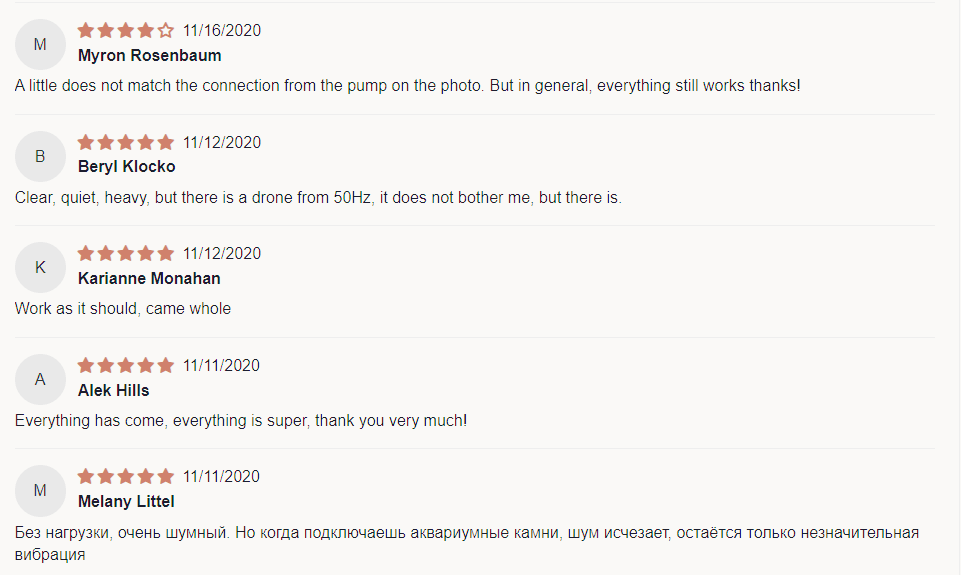The height and width of the screenshot is (575, 961).
Task: Click Alek Hills' A avatar icon
Action: pyautogui.click(x=40, y=379)
